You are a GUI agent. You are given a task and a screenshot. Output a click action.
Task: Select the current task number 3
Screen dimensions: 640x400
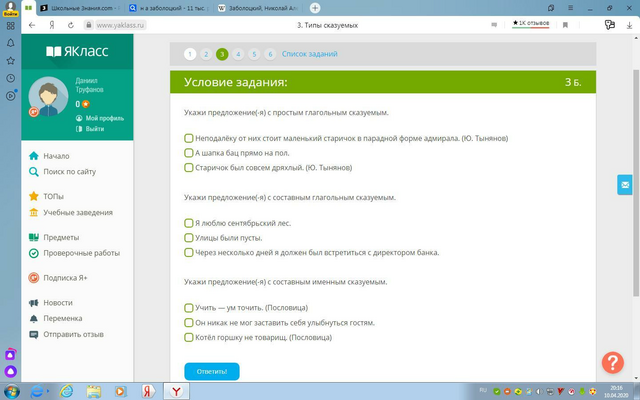click(x=222, y=54)
